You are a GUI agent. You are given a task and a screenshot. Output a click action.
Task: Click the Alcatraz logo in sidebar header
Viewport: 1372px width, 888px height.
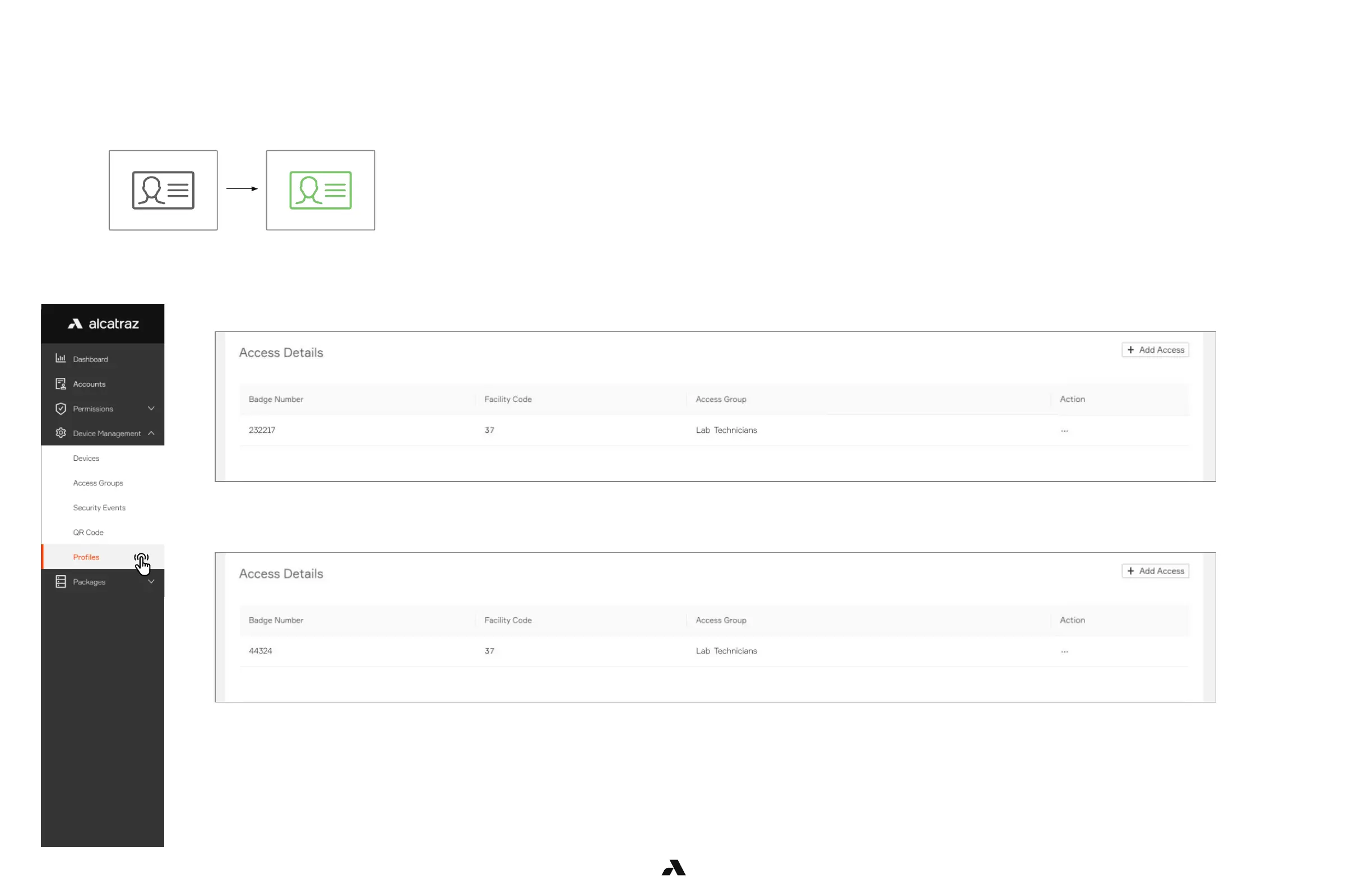pos(103,324)
